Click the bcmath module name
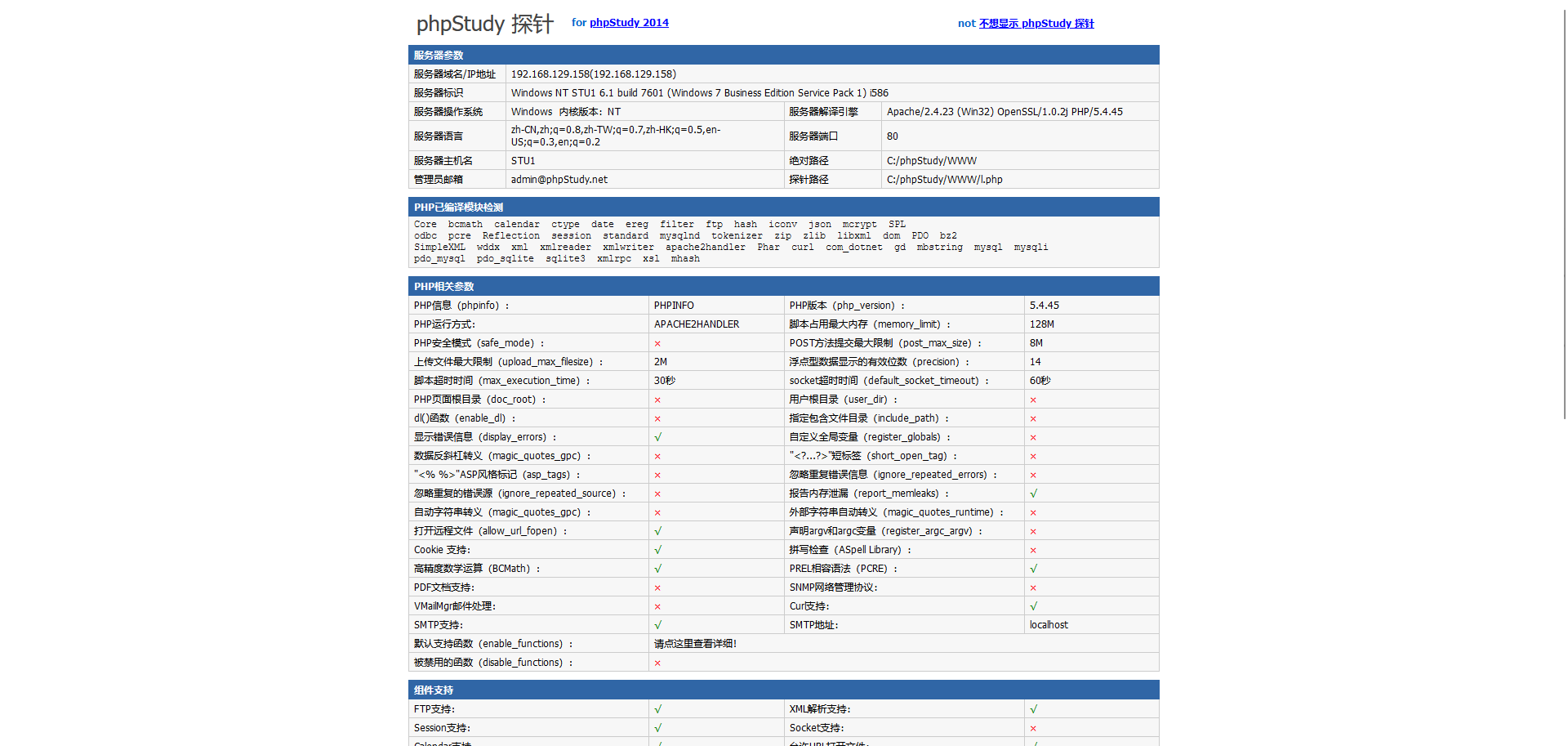 465,225
